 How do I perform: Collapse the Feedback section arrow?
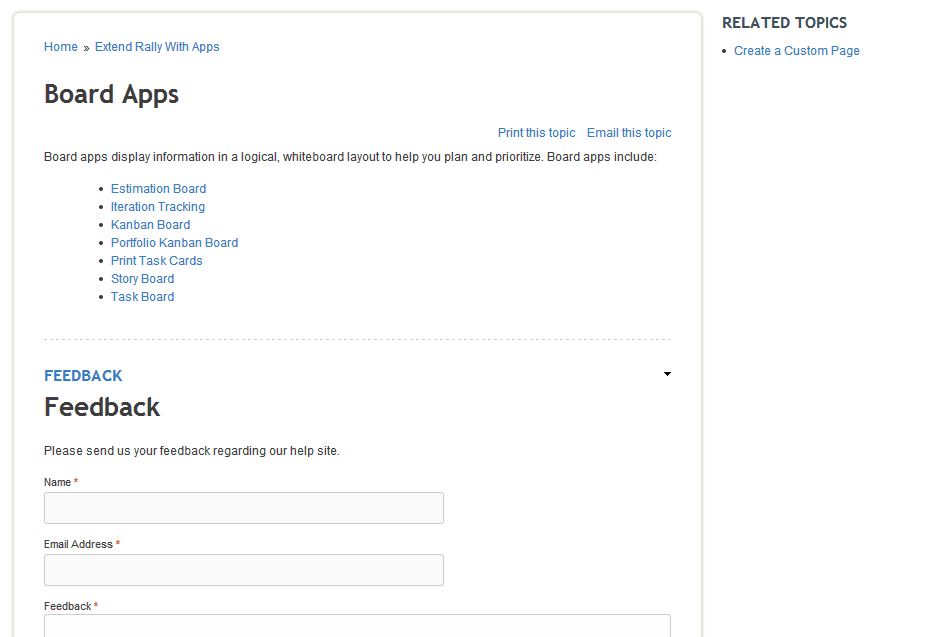[x=667, y=374]
